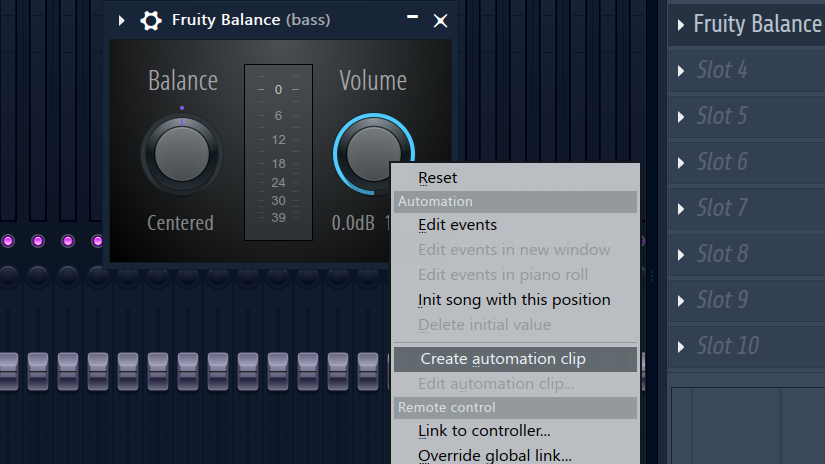Click the Remote control section header
Screen dimensions: 825x464
pos(515,408)
